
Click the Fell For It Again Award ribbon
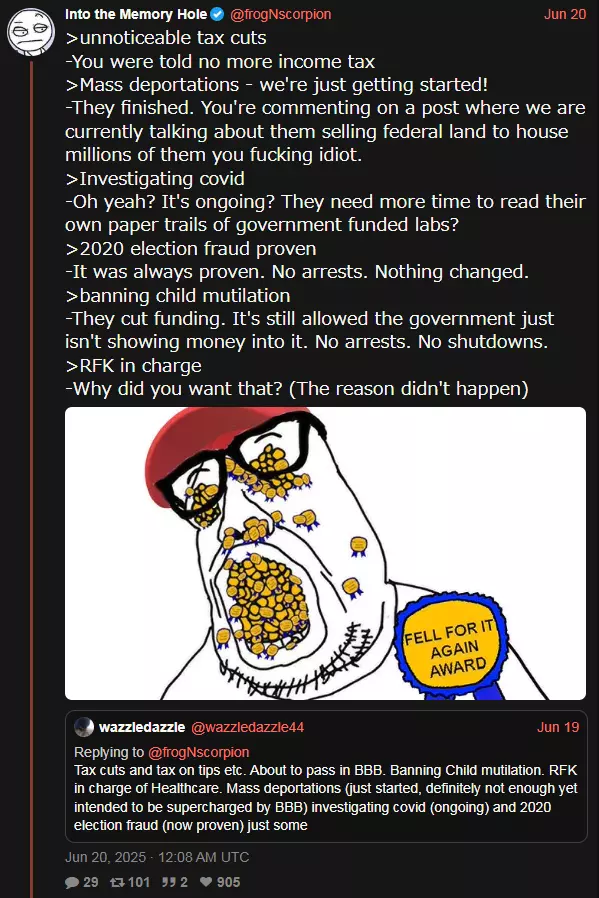[x=451, y=647]
